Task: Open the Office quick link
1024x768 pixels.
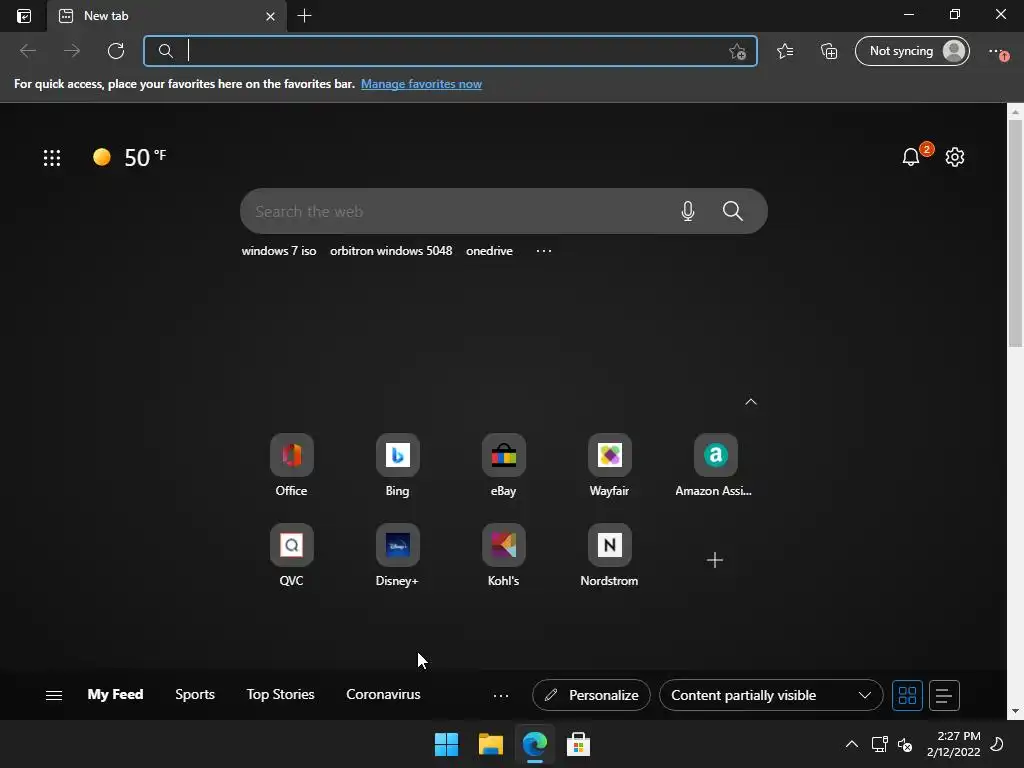Action: 291,466
